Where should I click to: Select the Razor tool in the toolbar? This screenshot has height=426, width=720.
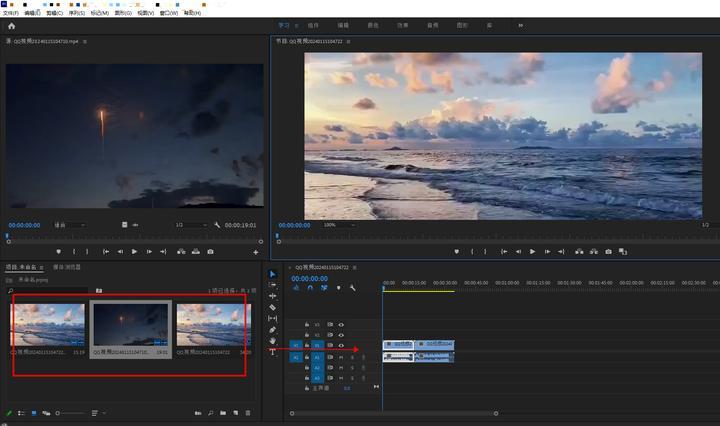(x=272, y=307)
